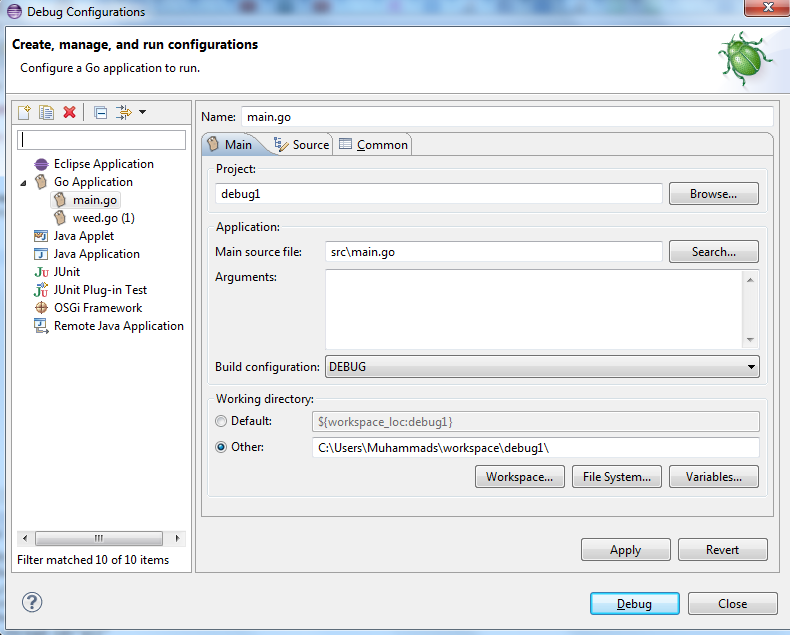Screen dimensions: 790x635
Task: Select the main.go configuration
Action: tap(86, 200)
